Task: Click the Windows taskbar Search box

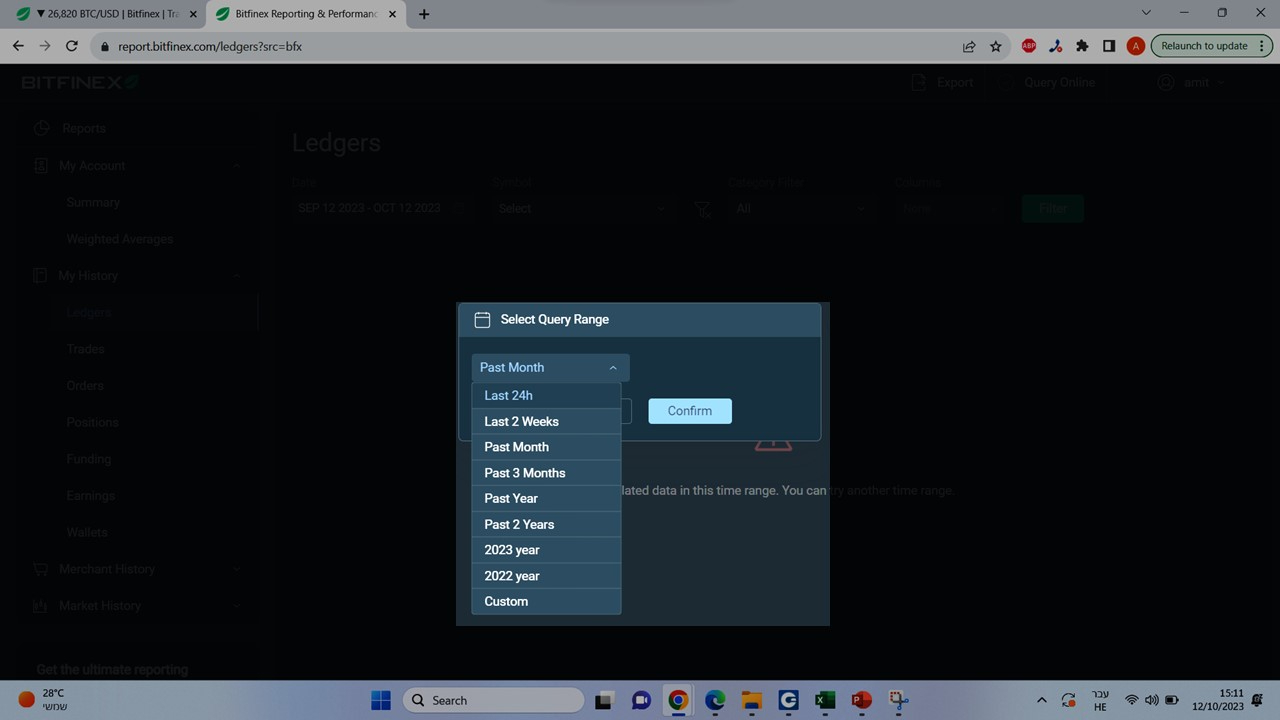Action: tap(494, 700)
